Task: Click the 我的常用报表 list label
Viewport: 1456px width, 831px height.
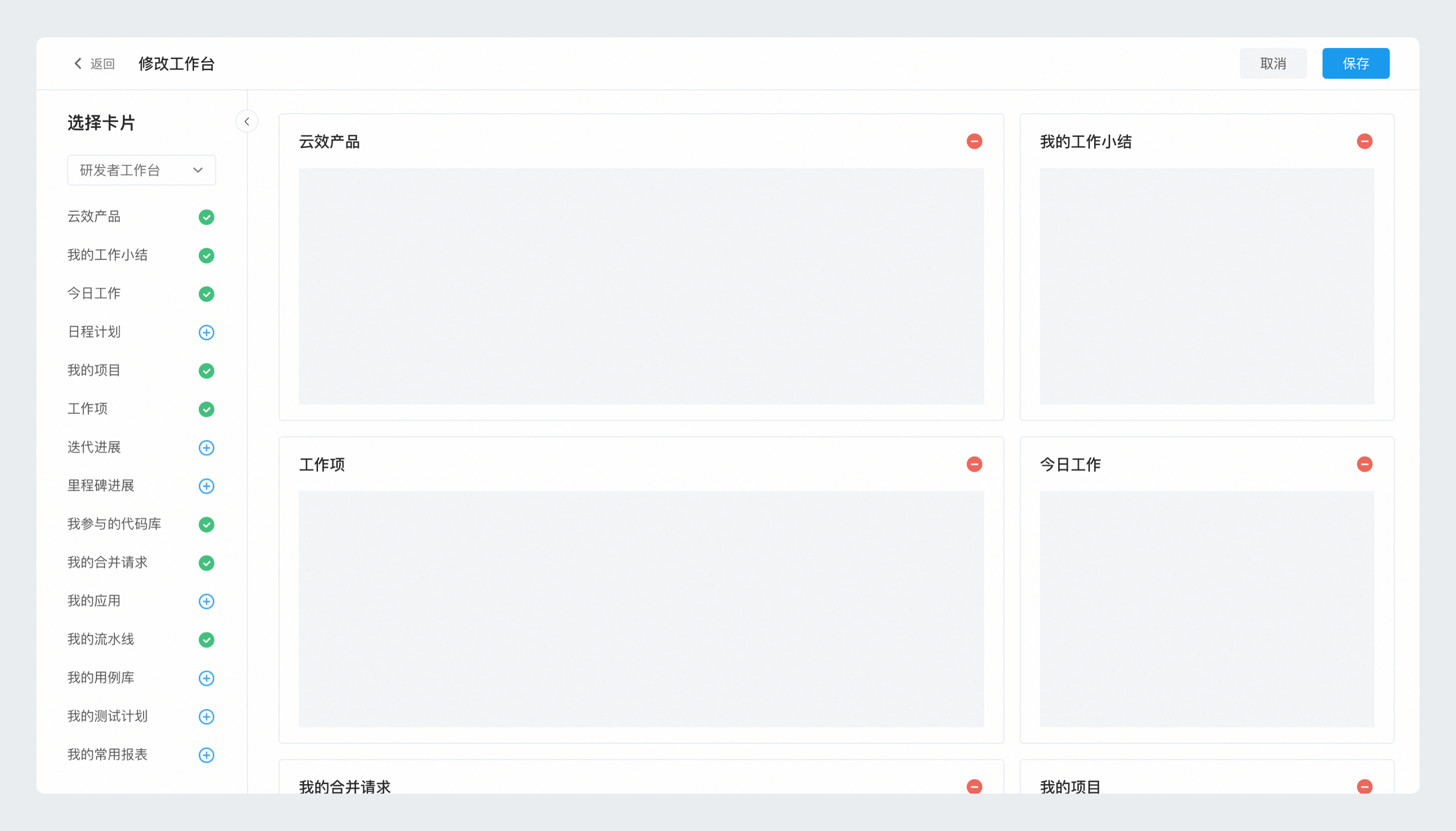Action: tap(108, 755)
